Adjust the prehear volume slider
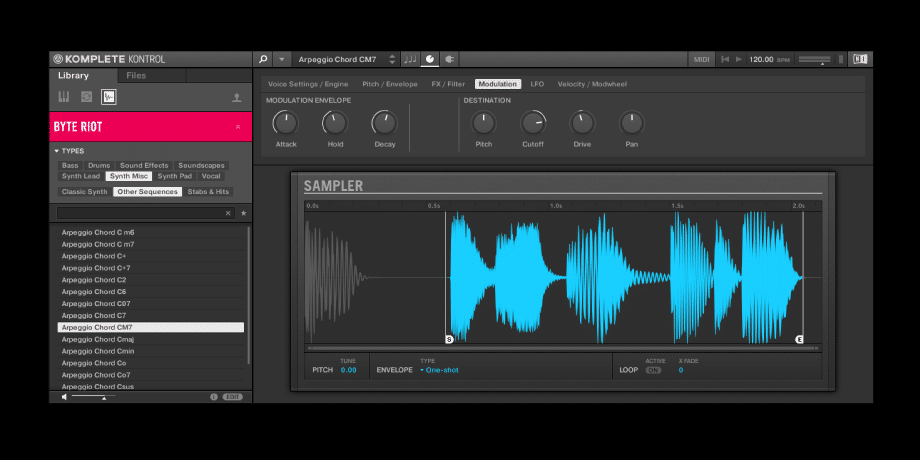The width and height of the screenshot is (920, 460). [93, 397]
